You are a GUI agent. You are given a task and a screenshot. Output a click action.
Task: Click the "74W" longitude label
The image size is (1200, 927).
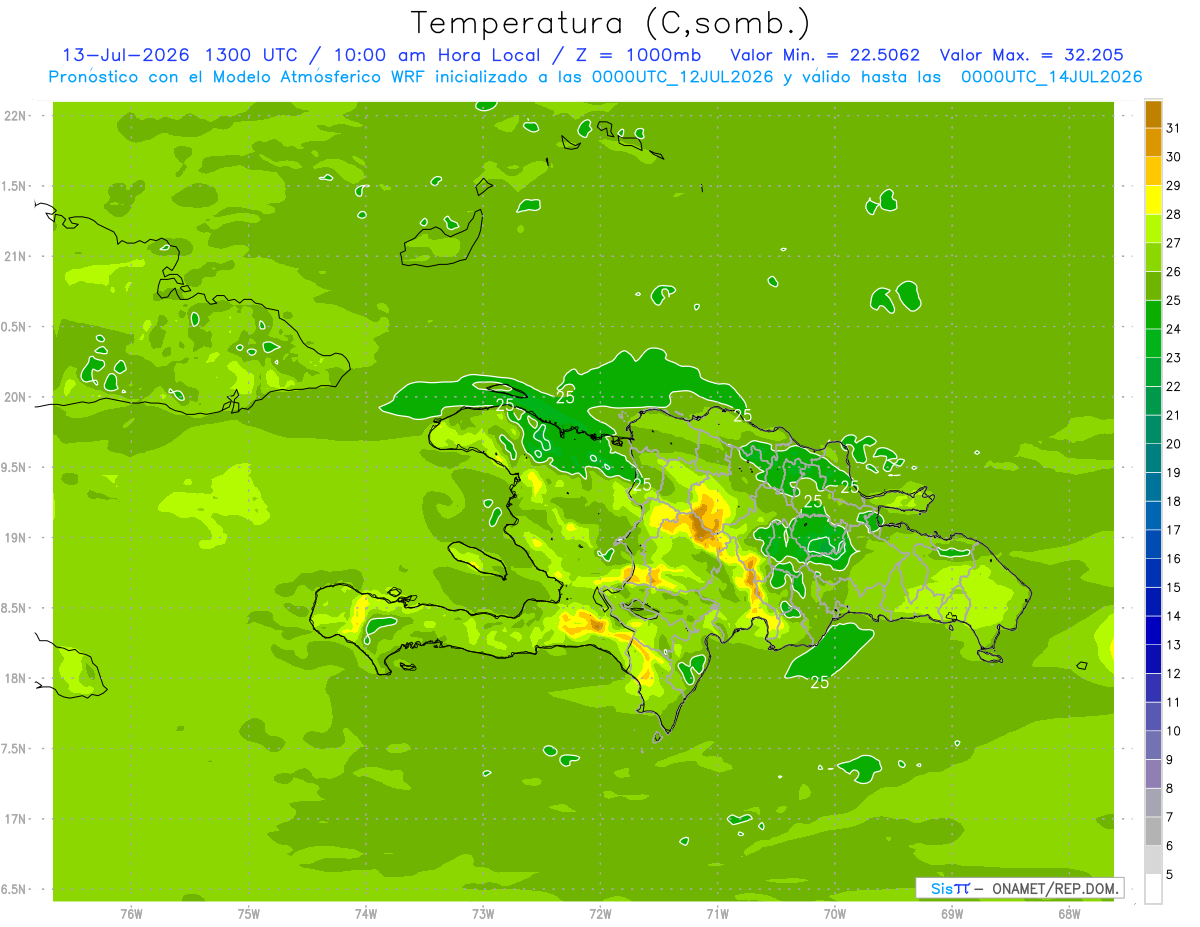tap(366, 914)
